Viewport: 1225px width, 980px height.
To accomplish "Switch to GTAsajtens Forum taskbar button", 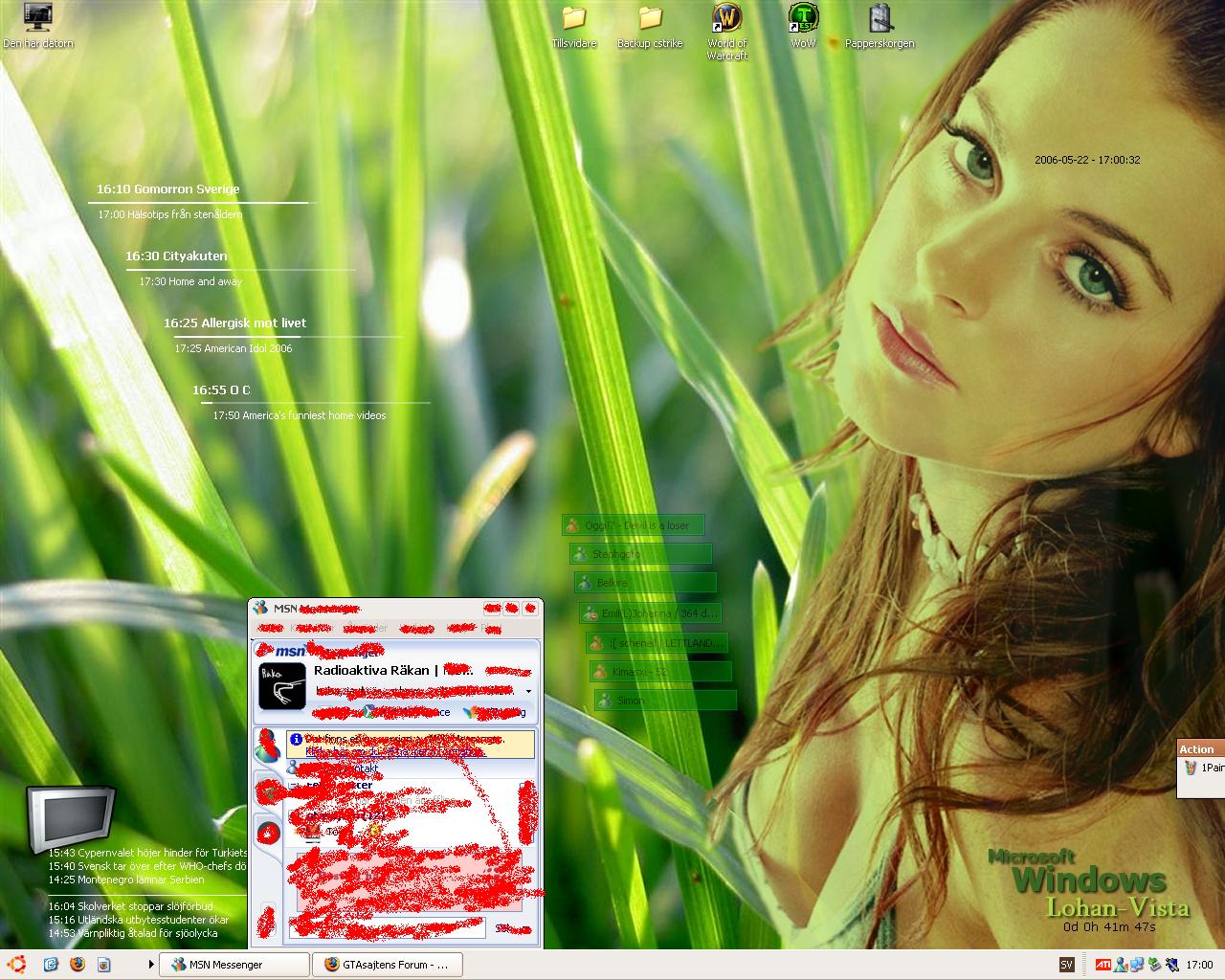I will coord(387,965).
